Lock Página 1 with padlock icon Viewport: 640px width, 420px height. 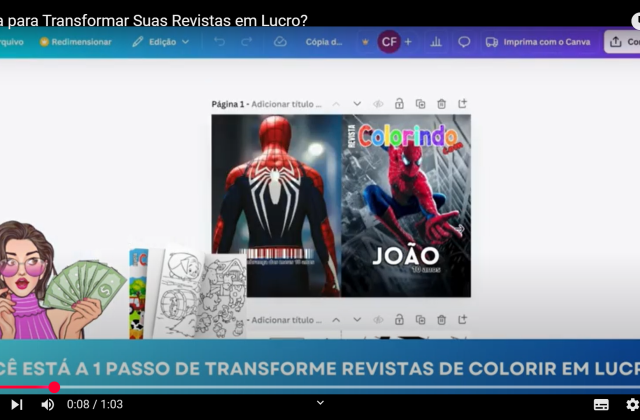click(399, 104)
